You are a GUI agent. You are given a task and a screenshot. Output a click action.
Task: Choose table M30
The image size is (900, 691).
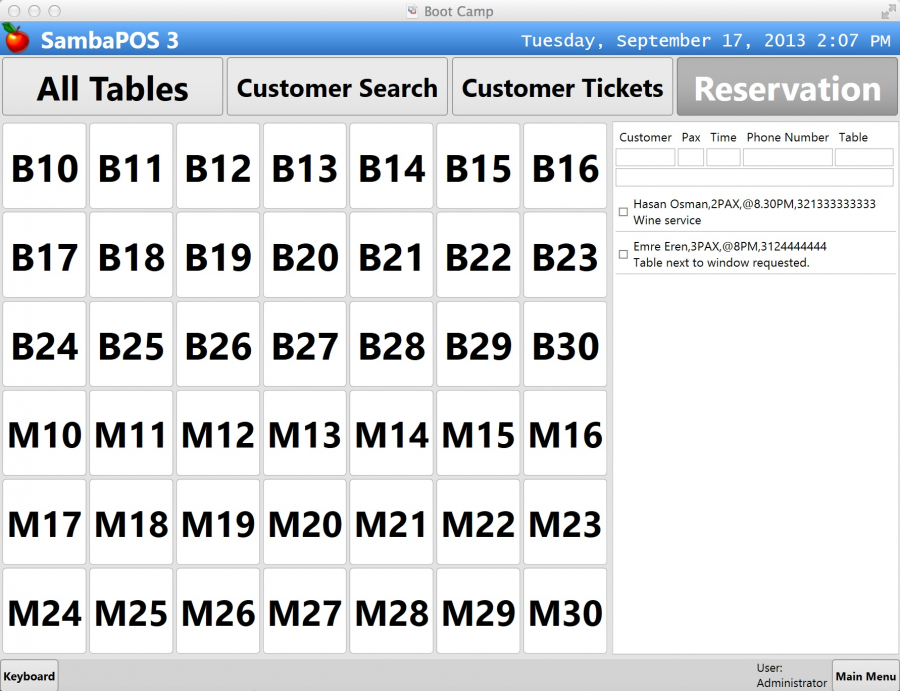pyautogui.click(x=565, y=612)
